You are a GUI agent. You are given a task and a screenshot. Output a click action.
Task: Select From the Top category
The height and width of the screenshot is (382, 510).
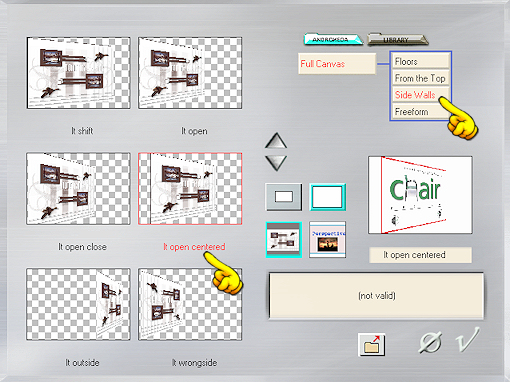pyautogui.click(x=421, y=78)
